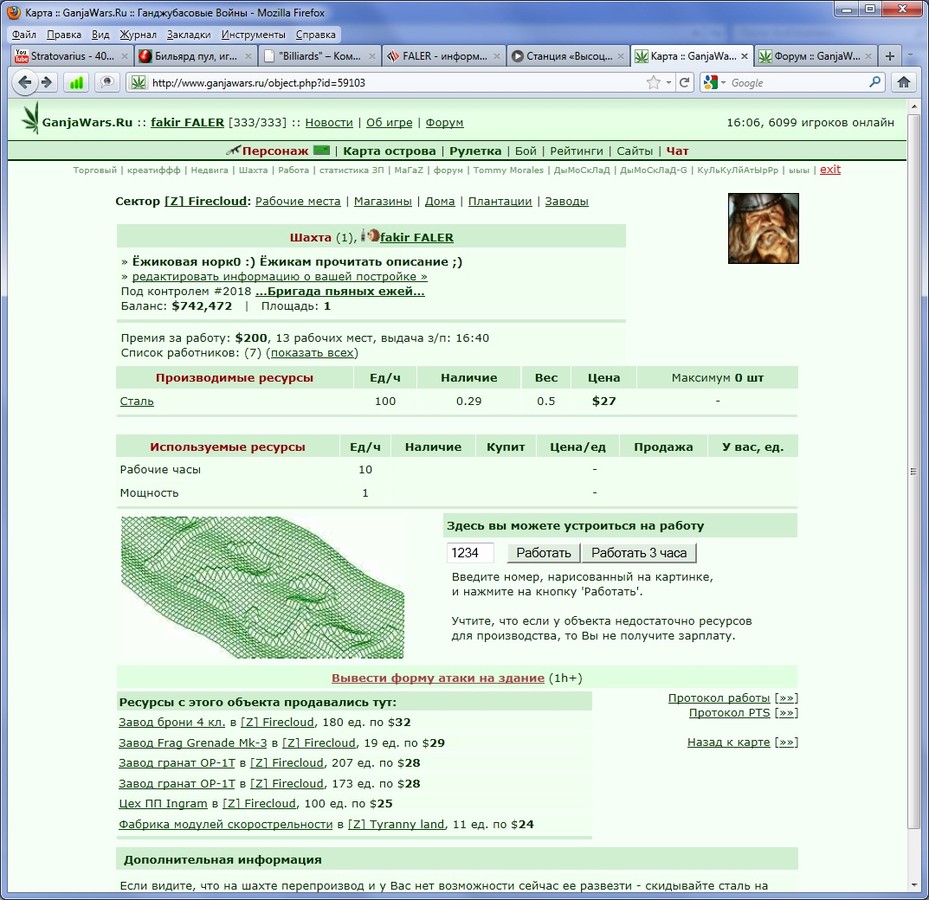Open the Карта острова link

(x=389, y=150)
